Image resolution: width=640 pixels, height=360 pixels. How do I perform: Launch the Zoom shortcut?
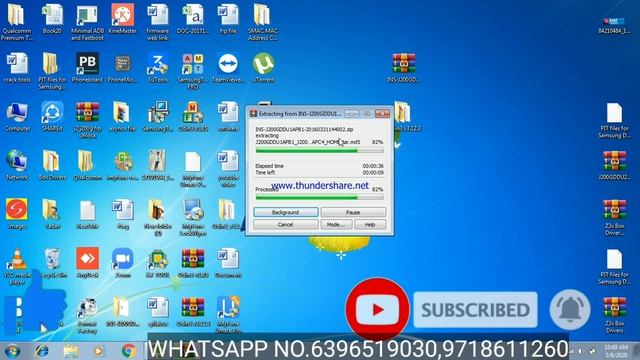tap(122, 263)
